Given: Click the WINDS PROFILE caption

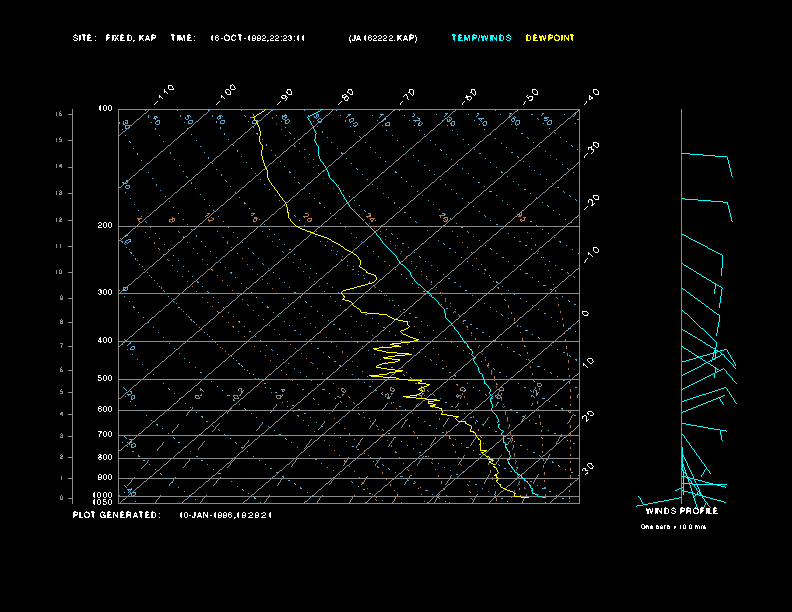Looking at the screenshot, I should (x=681, y=511).
